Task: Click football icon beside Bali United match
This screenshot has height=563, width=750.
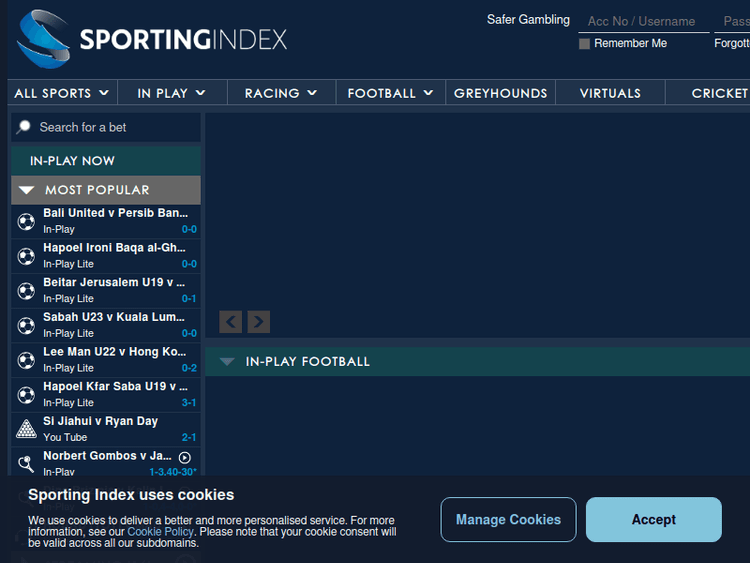Action: coord(26,221)
